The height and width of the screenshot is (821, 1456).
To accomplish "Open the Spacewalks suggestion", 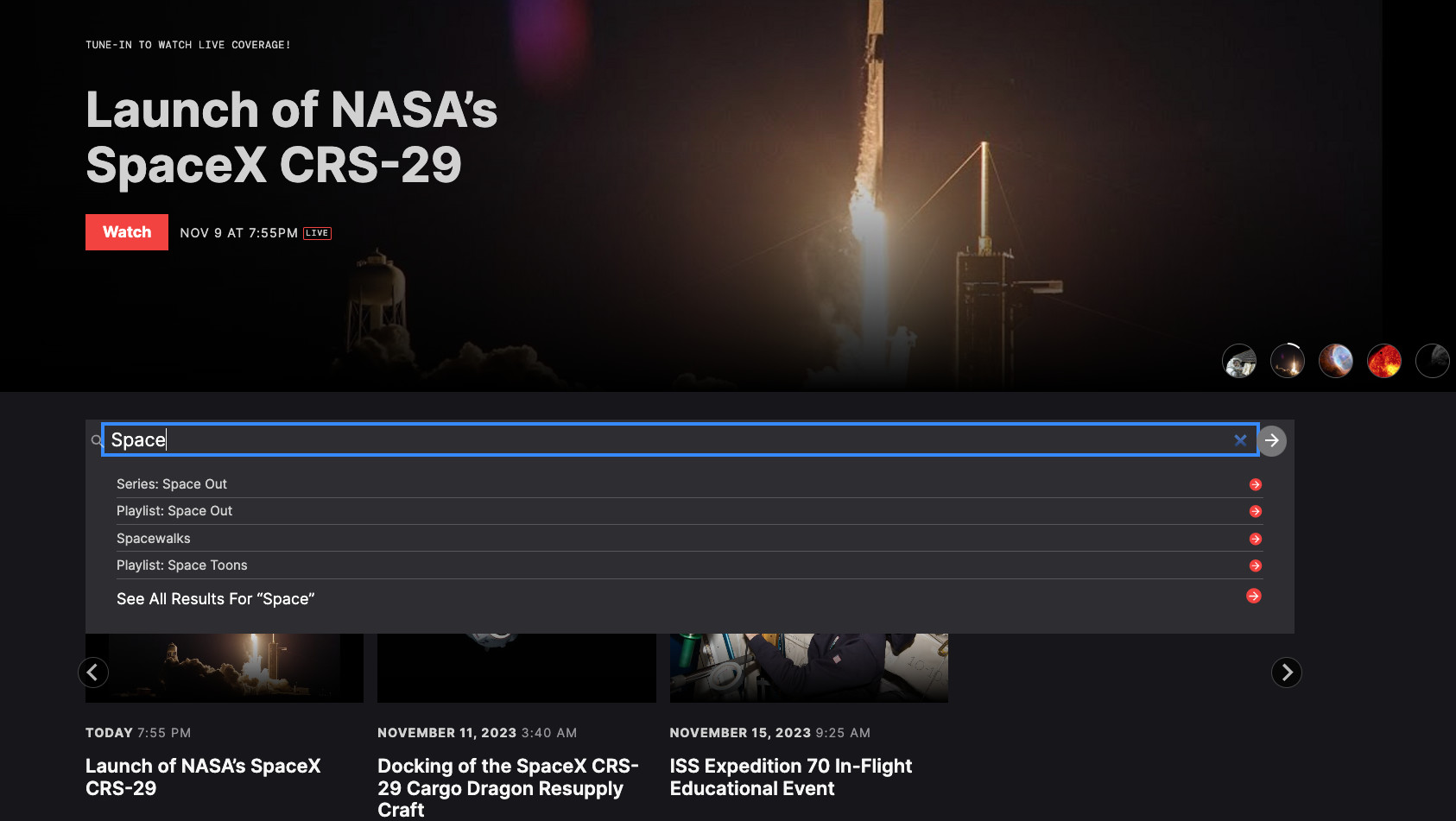I will pyautogui.click(x=154, y=539).
